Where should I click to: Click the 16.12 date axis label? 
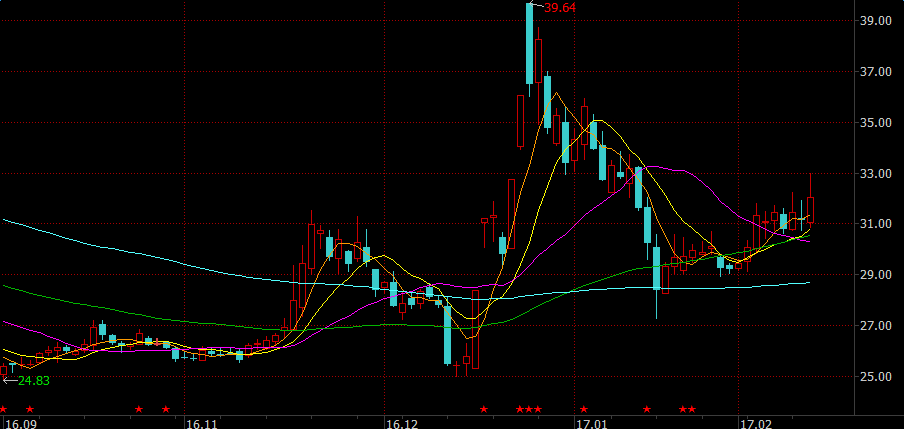coord(402,424)
